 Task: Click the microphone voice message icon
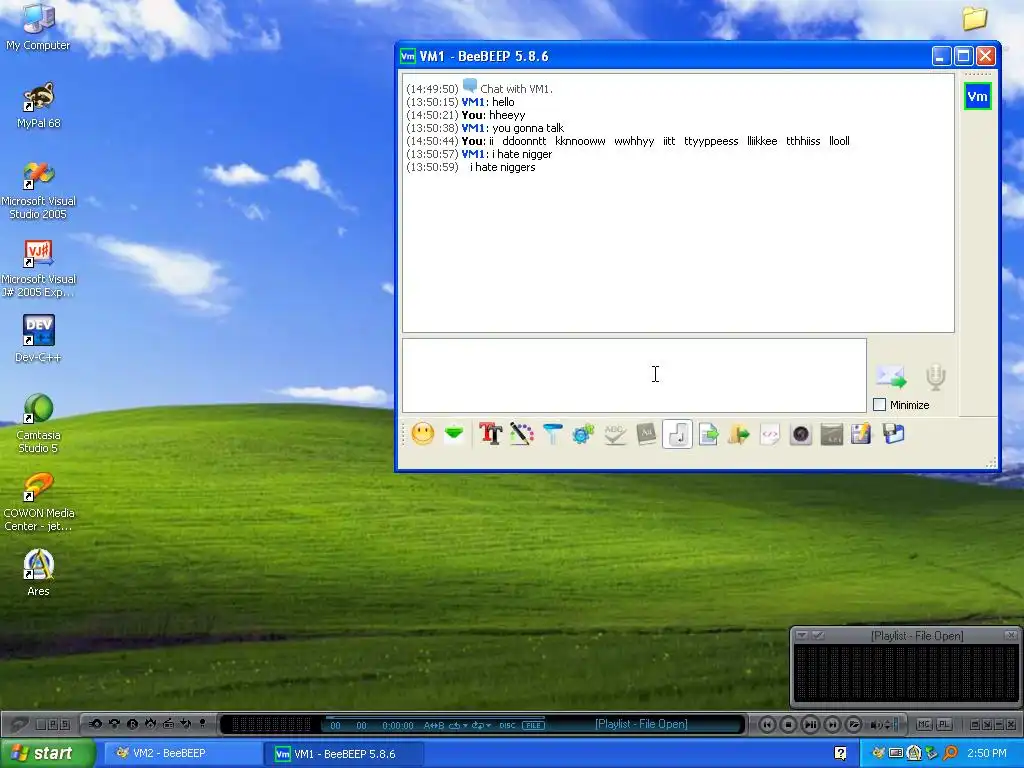935,377
